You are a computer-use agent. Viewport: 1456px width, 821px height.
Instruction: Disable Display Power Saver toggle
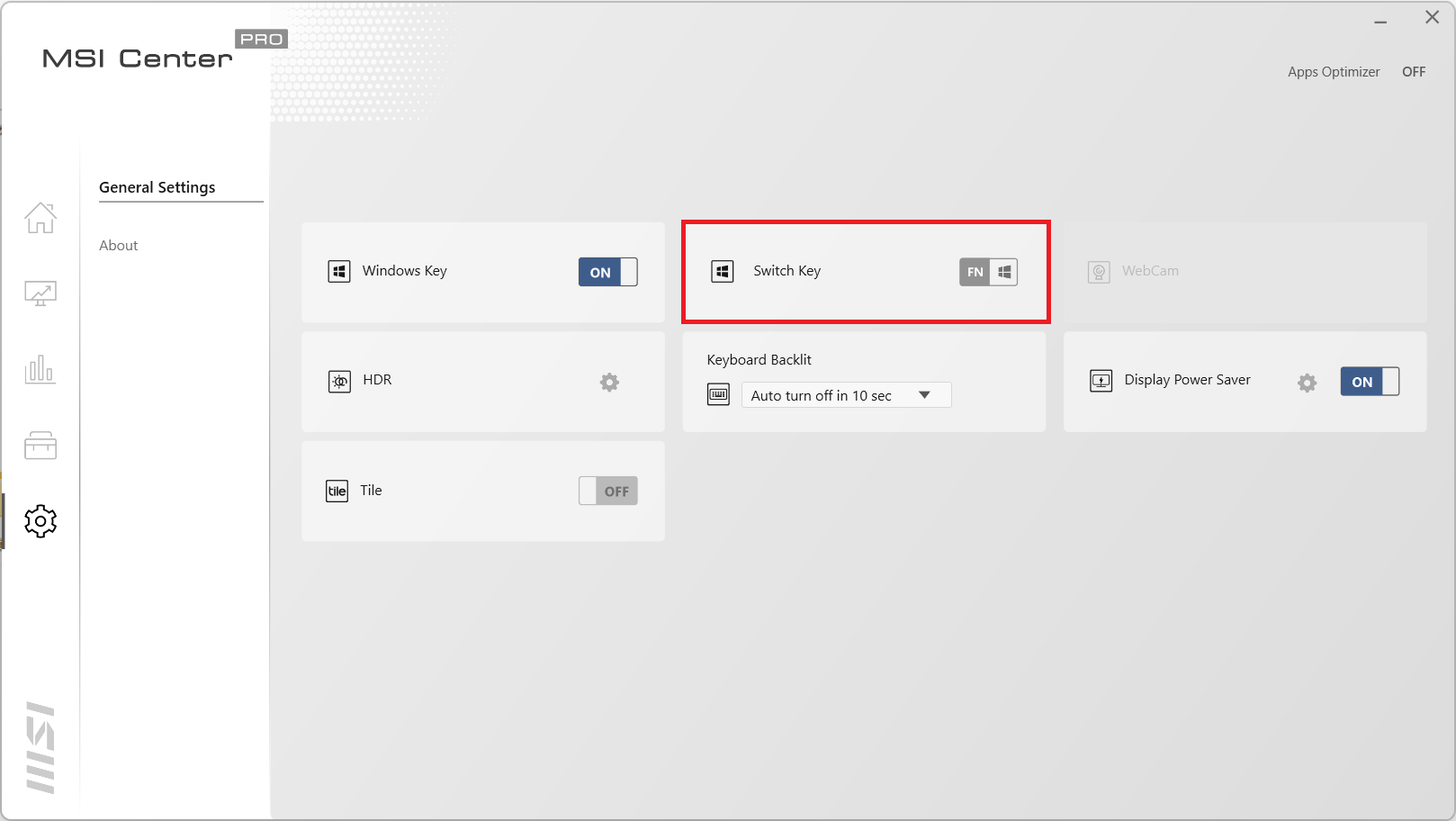1369,382
